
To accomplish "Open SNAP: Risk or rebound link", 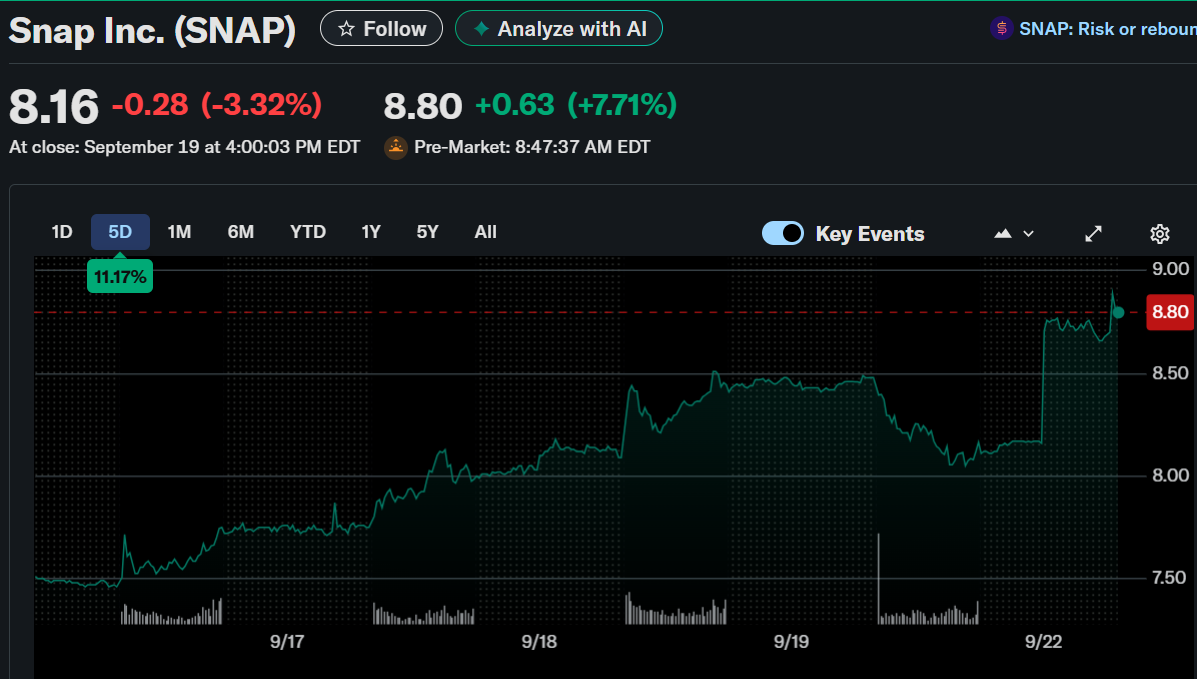I will click(1108, 29).
